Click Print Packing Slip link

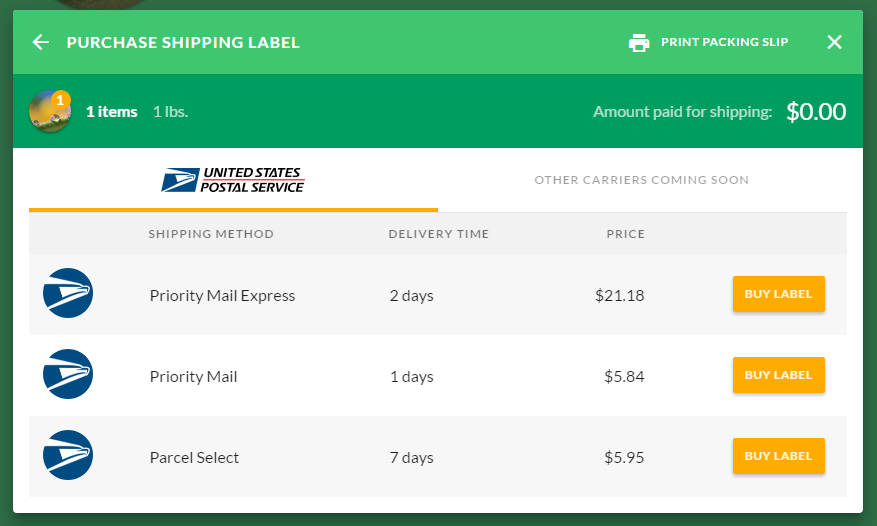coord(724,42)
